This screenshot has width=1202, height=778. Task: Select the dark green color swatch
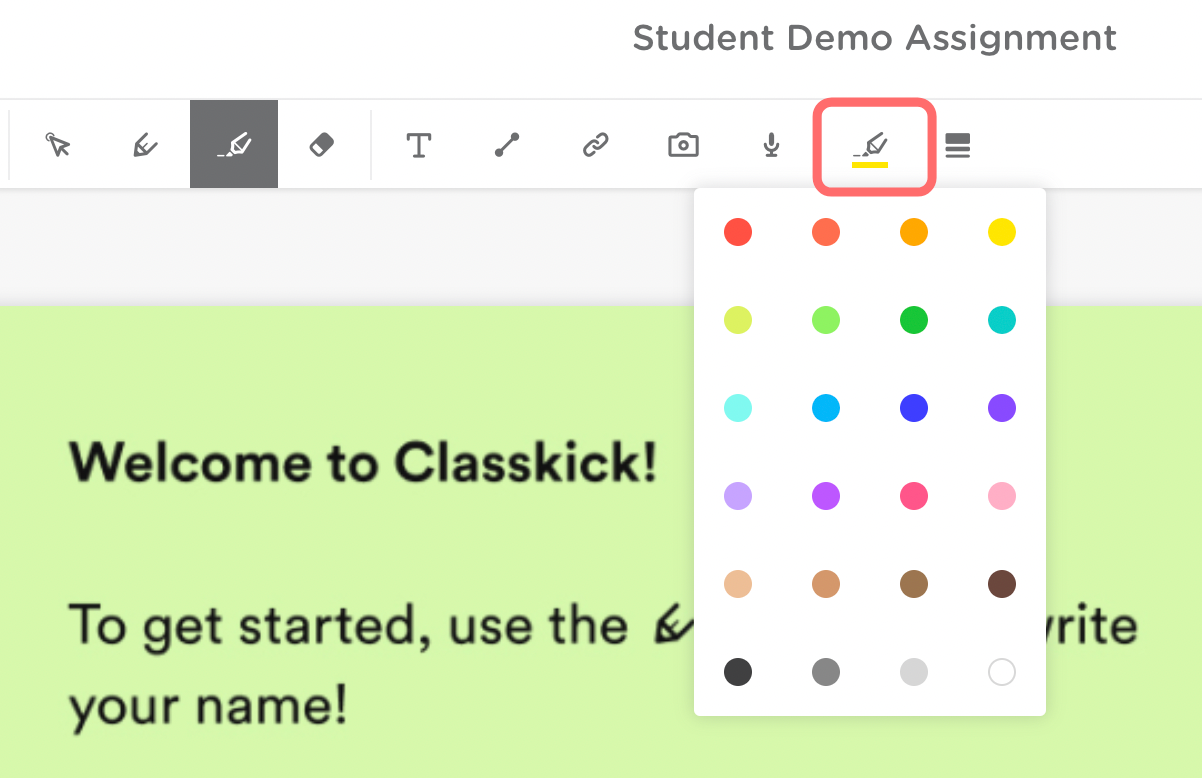tap(913, 320)
